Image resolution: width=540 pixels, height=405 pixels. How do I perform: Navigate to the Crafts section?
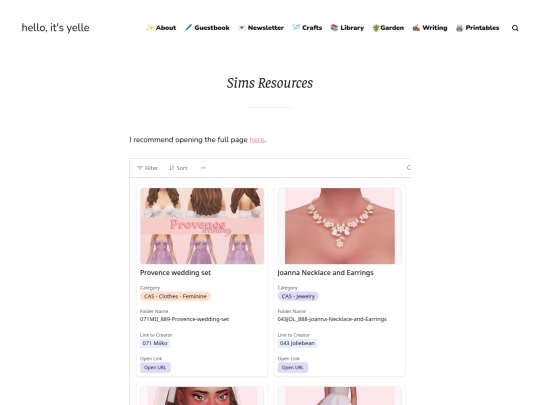tap(312, 28)
